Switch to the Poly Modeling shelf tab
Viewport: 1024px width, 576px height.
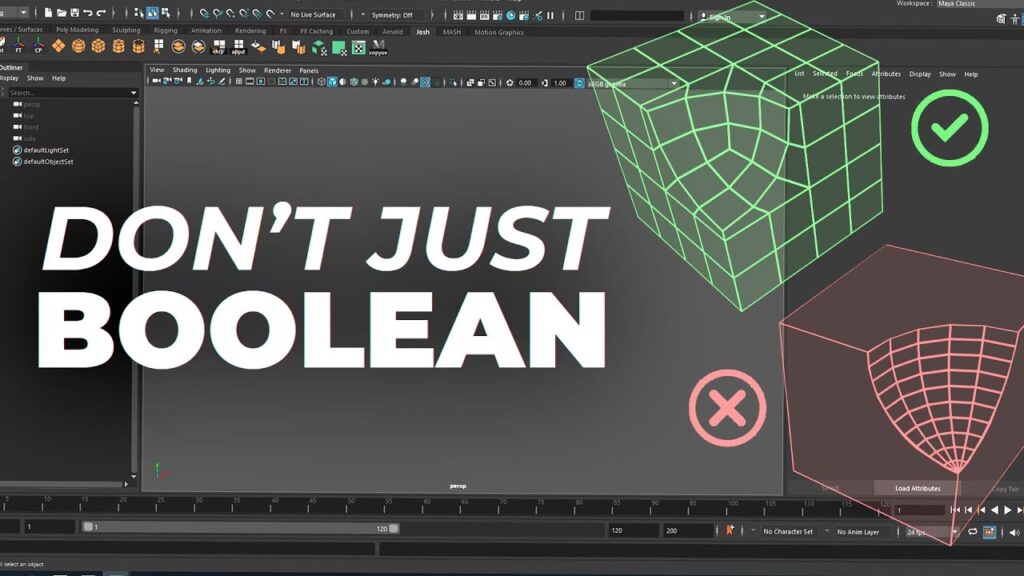[x=77, y=31]
